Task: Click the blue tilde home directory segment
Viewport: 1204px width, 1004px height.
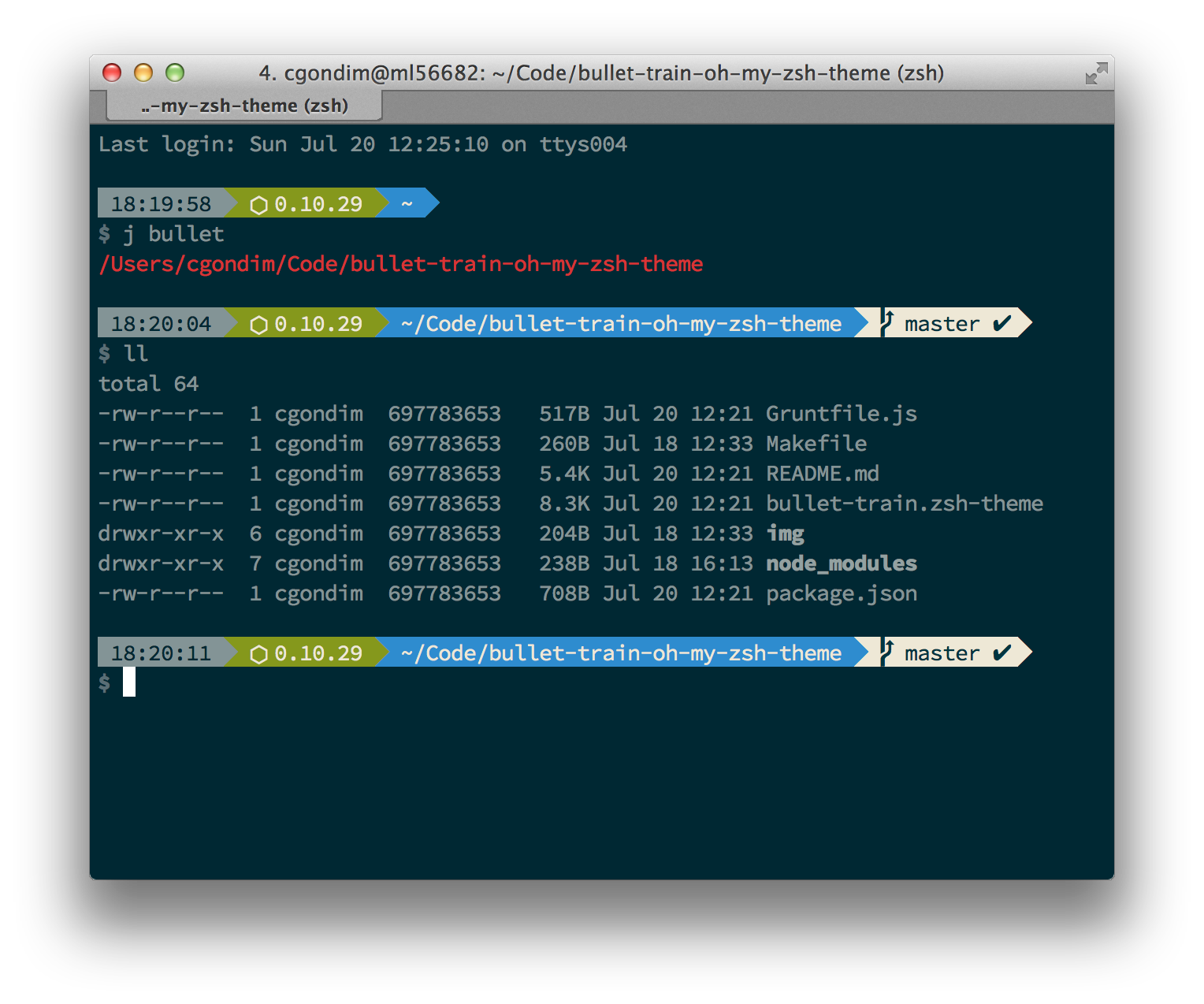Action: [407, 204]
